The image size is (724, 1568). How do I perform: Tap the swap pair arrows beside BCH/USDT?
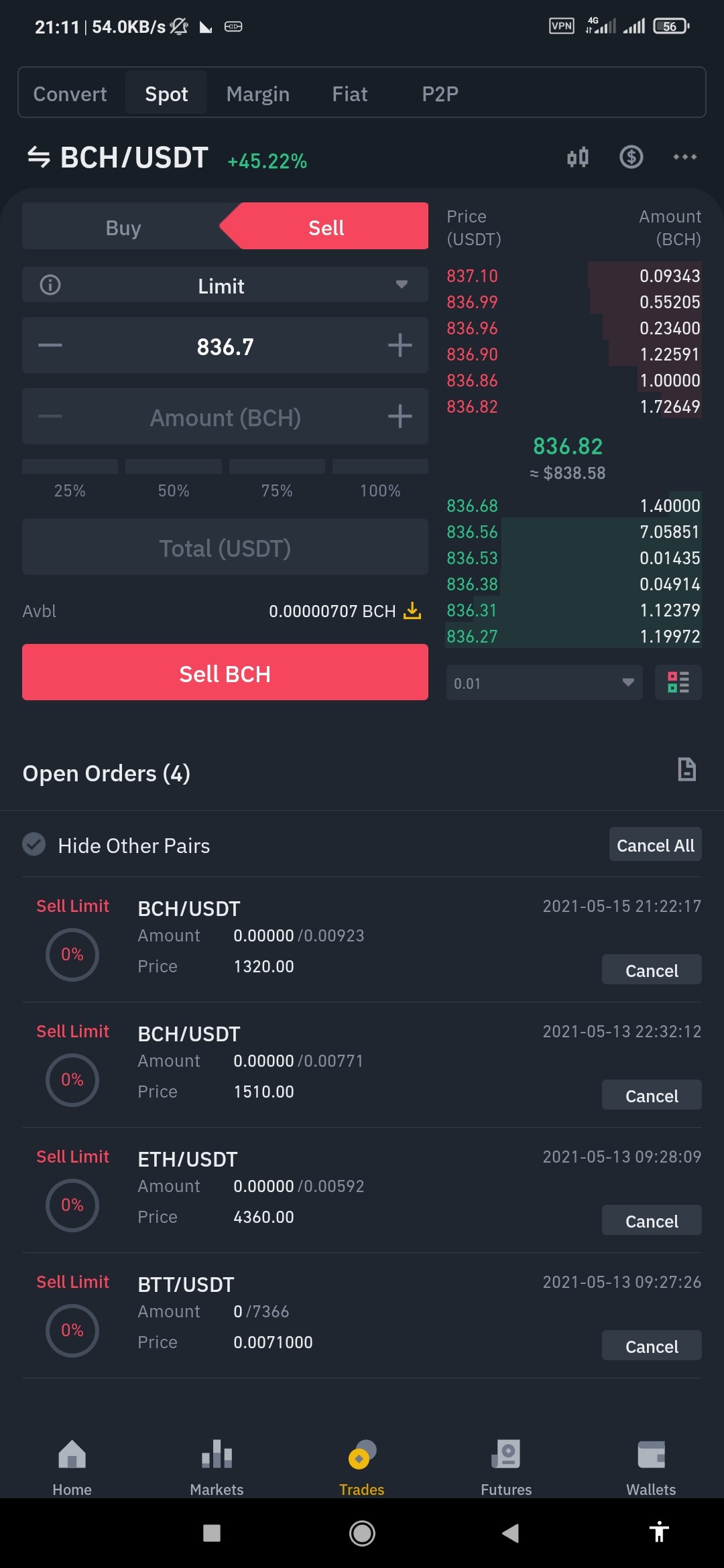pos(39,157)
